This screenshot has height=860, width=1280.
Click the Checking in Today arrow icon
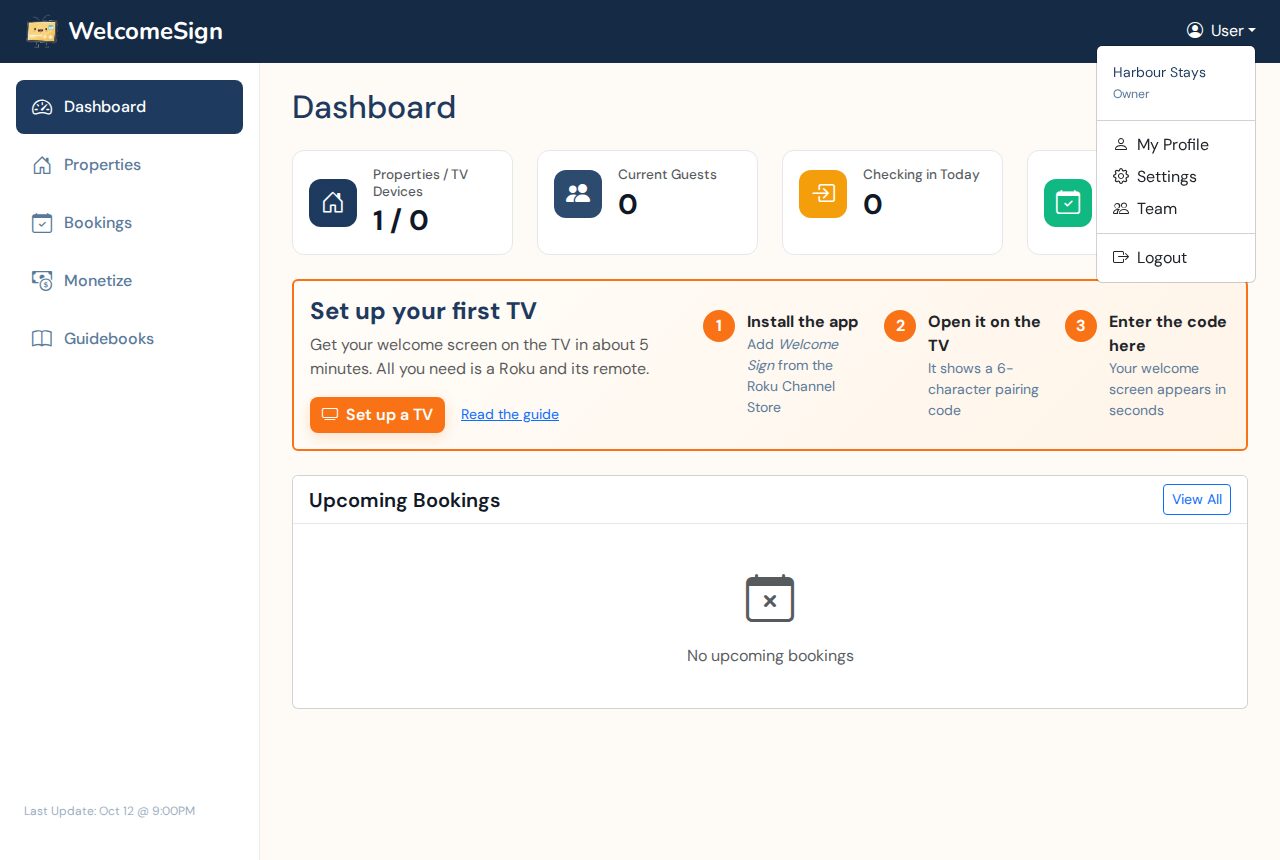click(823, 194)
